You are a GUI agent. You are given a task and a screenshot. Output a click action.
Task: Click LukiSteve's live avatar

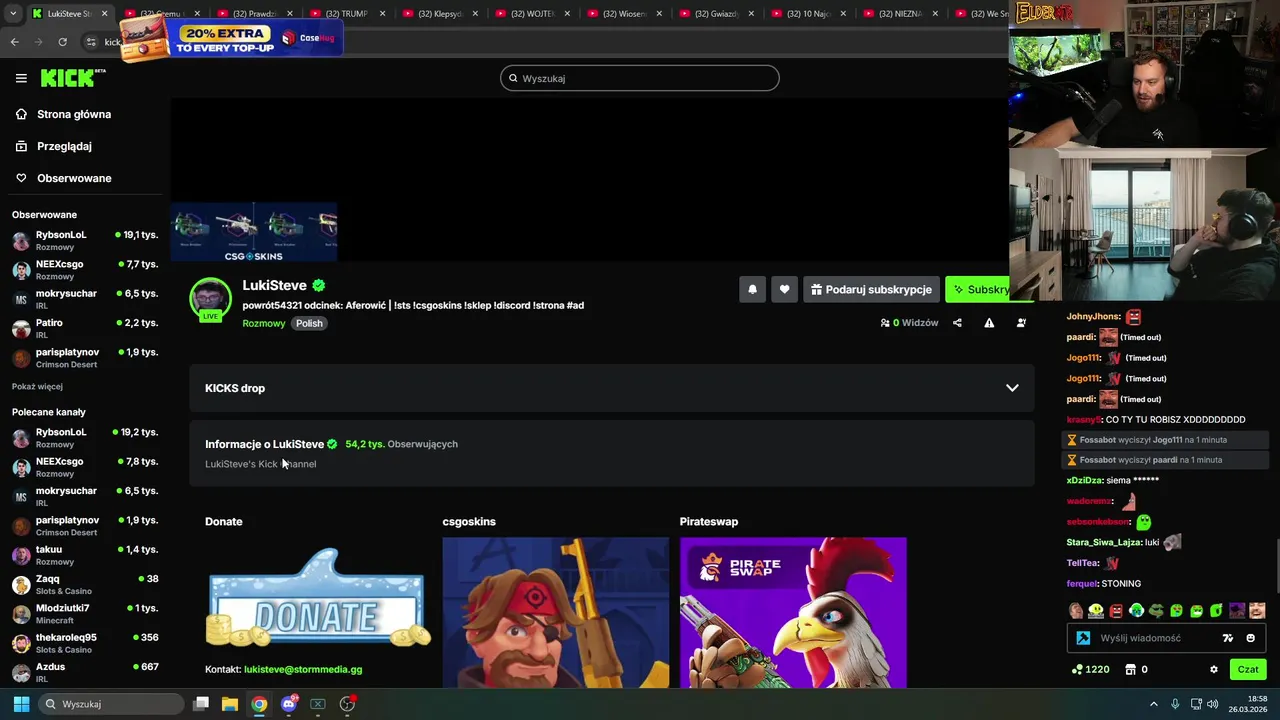click(x=210, y=300)
